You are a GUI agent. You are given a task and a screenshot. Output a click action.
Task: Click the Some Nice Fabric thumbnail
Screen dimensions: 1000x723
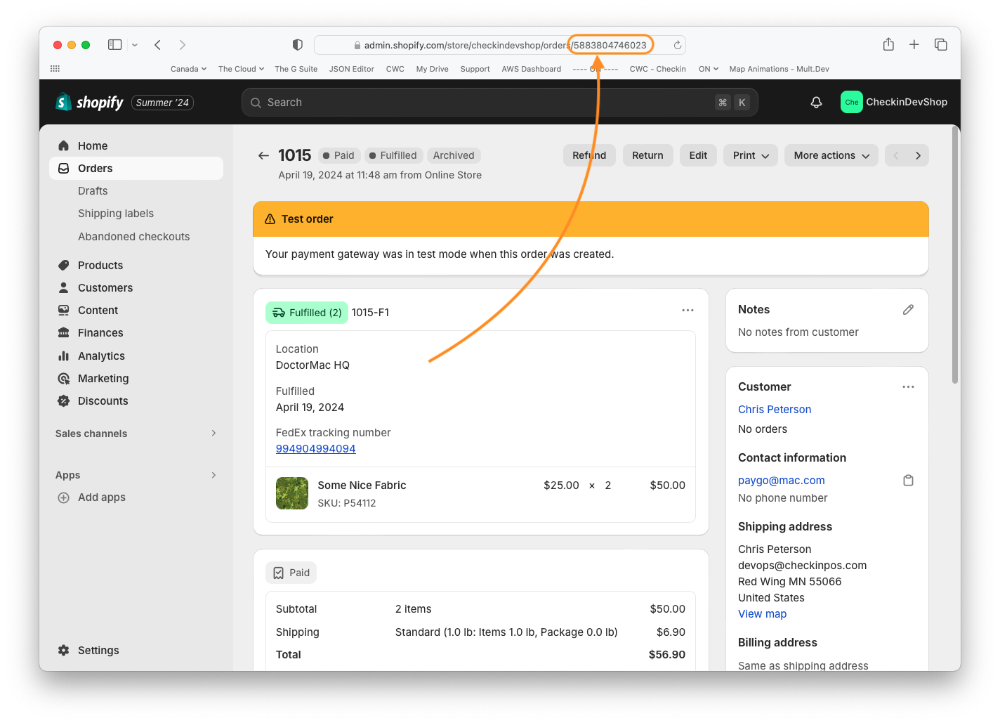pos(291,492)
